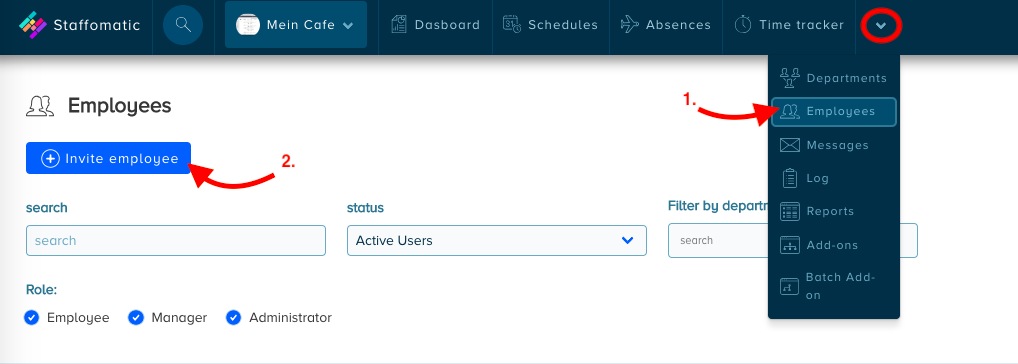This screenshot has height=364, width=1018.
Task: Click the 'Role:' label
Action: point(42,290)
